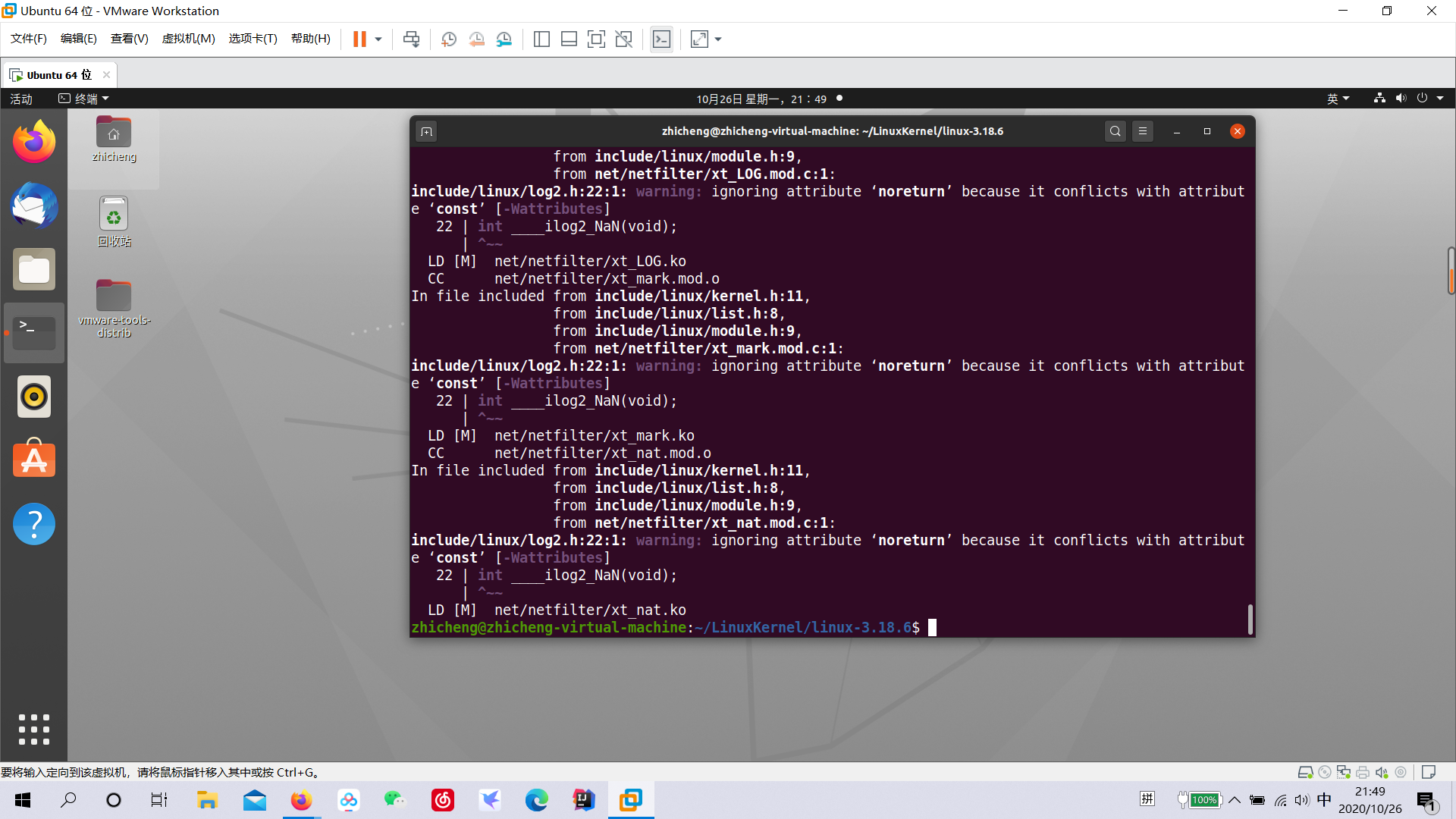Open the Windows notification center icon
Screen dimensions: 1456x819
1426,800
